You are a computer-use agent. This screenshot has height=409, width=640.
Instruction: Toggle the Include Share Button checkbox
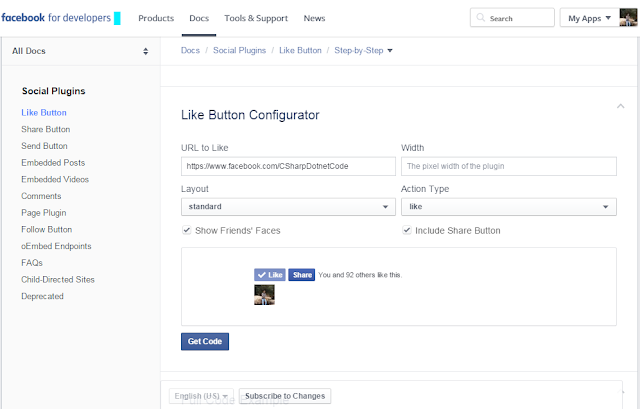407,230
